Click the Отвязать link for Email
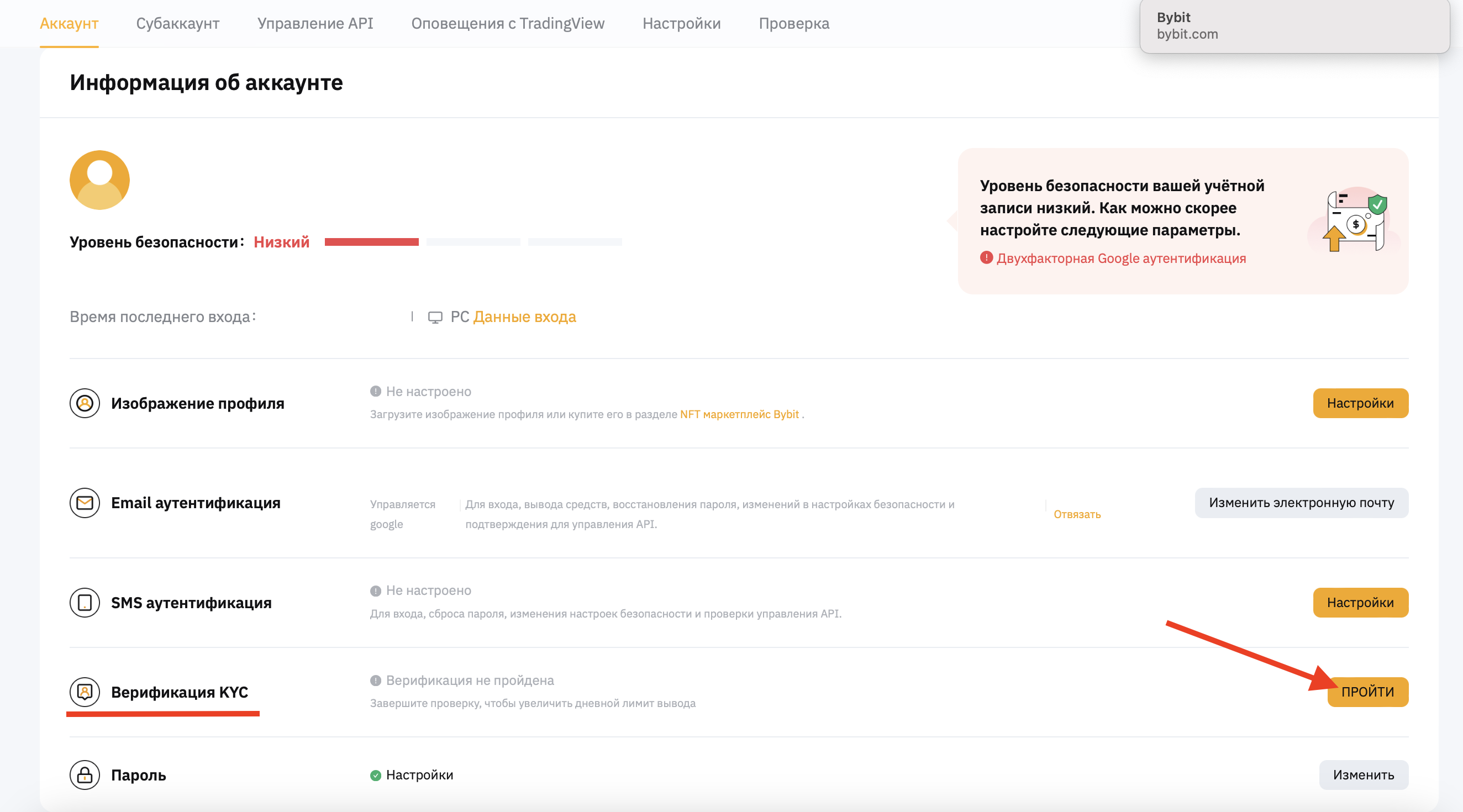Viewport: 1463px width, 812px height. (1077, 514)
